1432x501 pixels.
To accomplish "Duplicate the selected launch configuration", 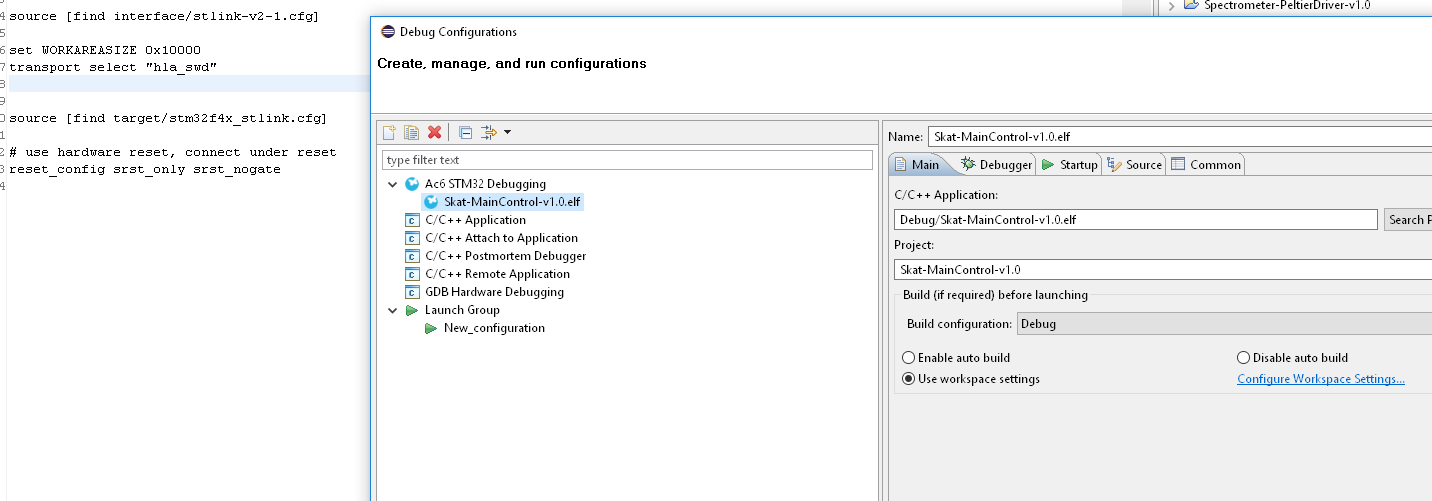I will coord(411,132).
